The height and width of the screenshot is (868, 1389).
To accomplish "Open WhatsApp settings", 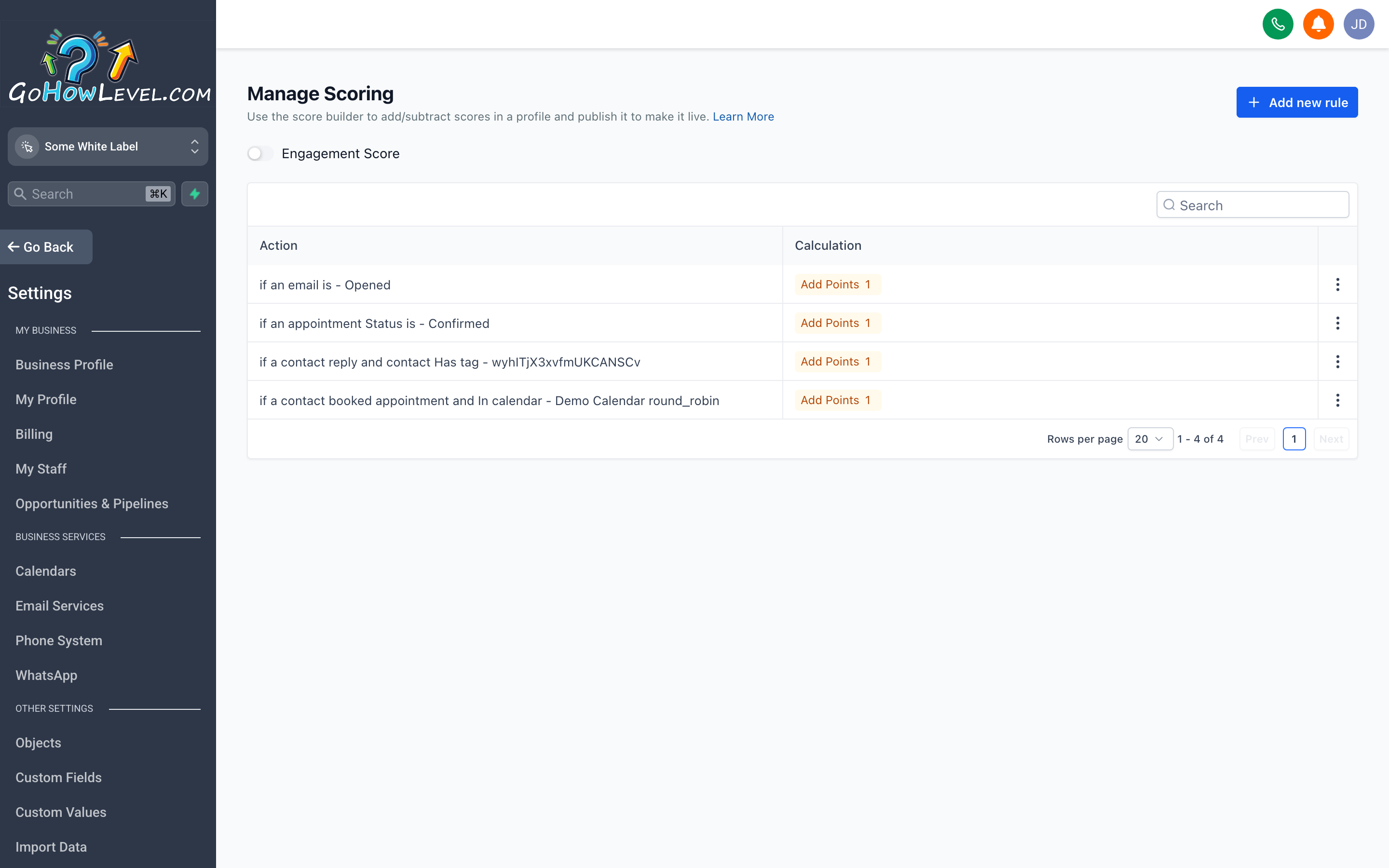I will pos(46,675).
